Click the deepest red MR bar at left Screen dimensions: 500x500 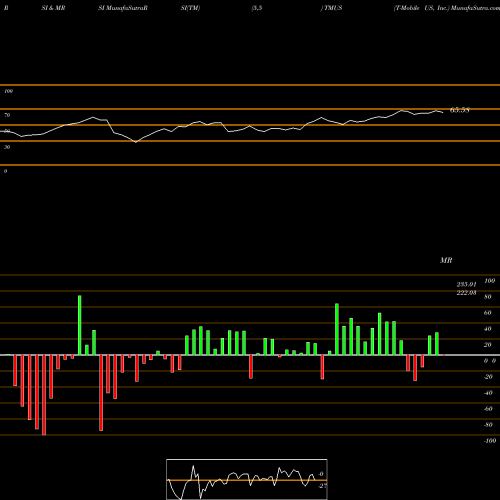tap(44, 395)
